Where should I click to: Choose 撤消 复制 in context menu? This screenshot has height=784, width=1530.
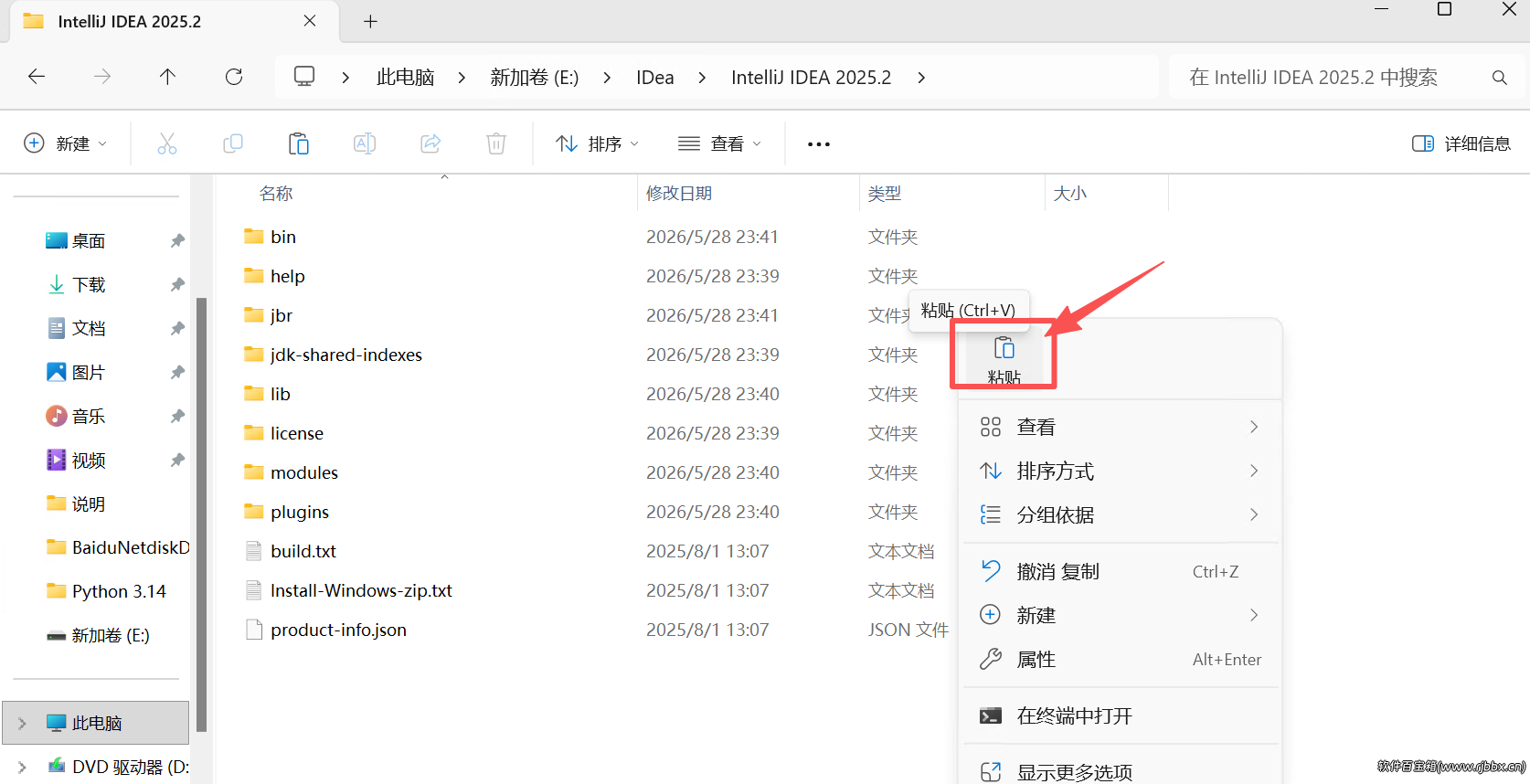(1121, 571)
